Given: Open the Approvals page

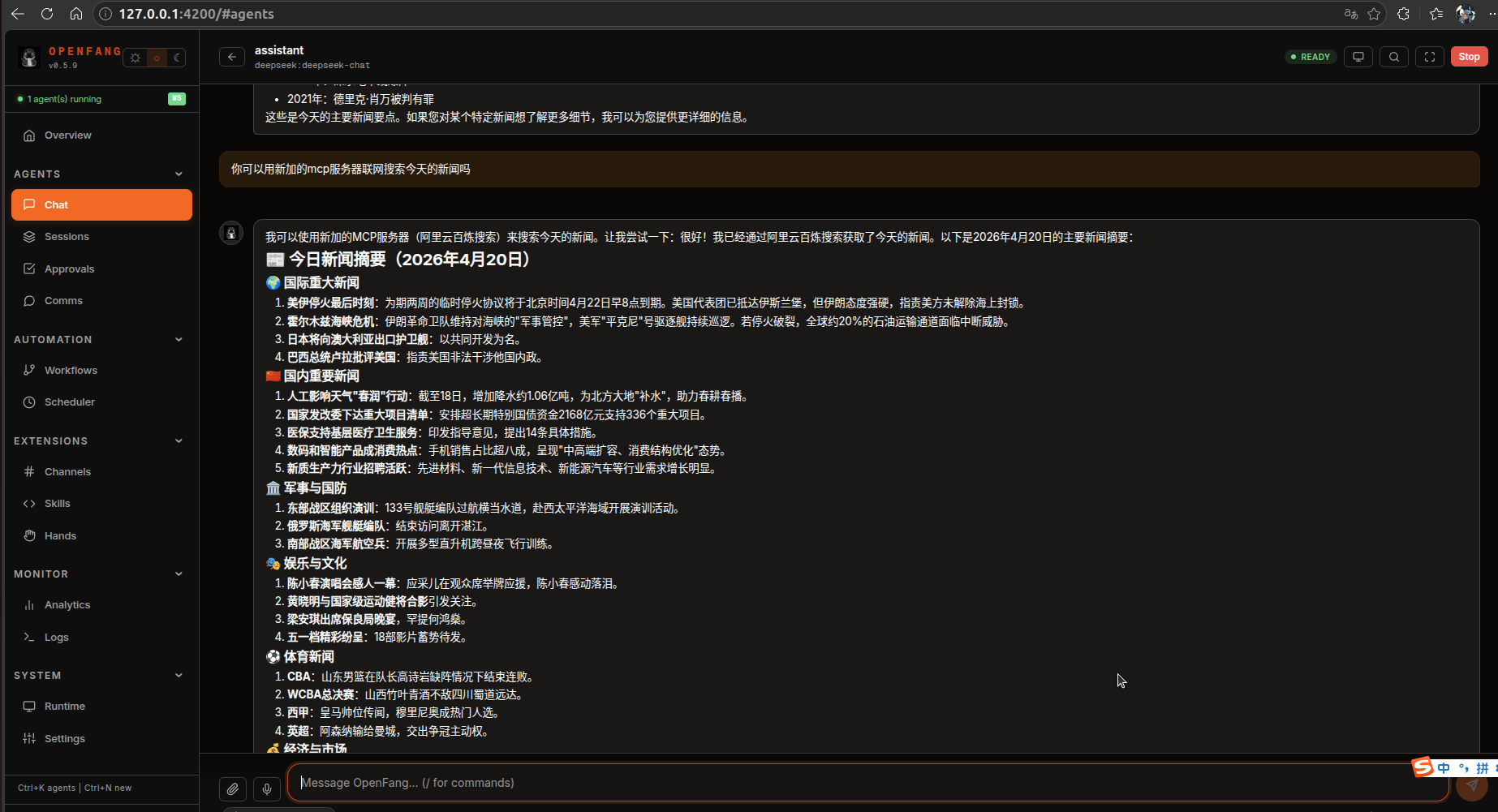Looking at the screenshot, I should [x=101, y=269].
